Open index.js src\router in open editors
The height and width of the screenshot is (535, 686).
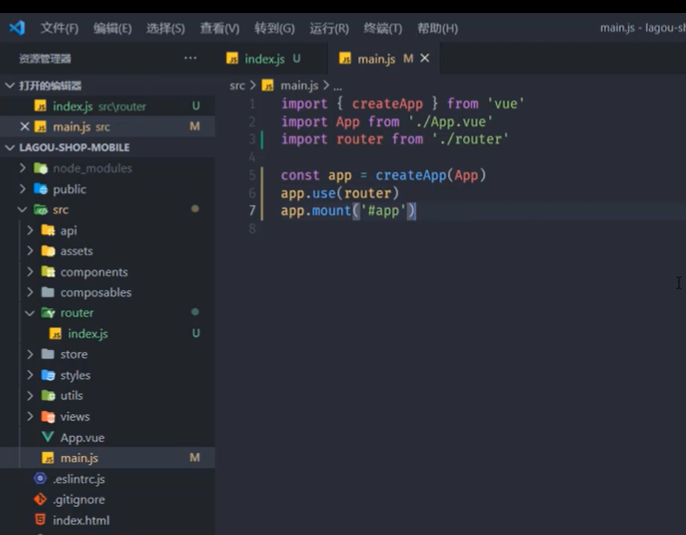pyautogui.click(x=107, y=106)
